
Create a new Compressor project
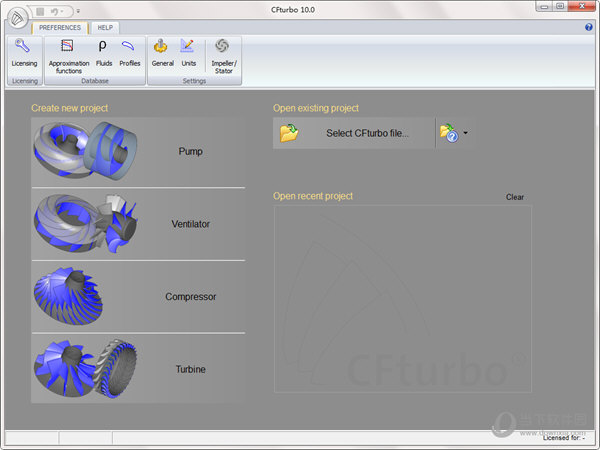(138, 297)
